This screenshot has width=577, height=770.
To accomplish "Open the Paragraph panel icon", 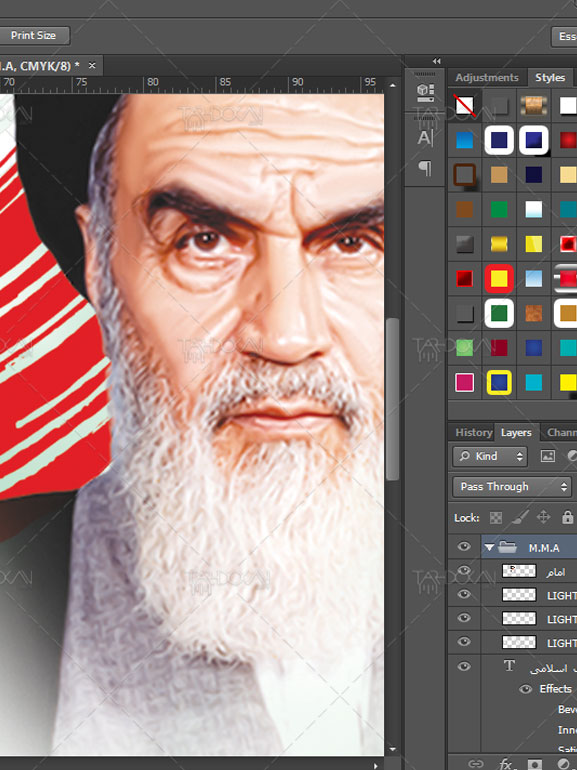I will [x=425, y=168].
